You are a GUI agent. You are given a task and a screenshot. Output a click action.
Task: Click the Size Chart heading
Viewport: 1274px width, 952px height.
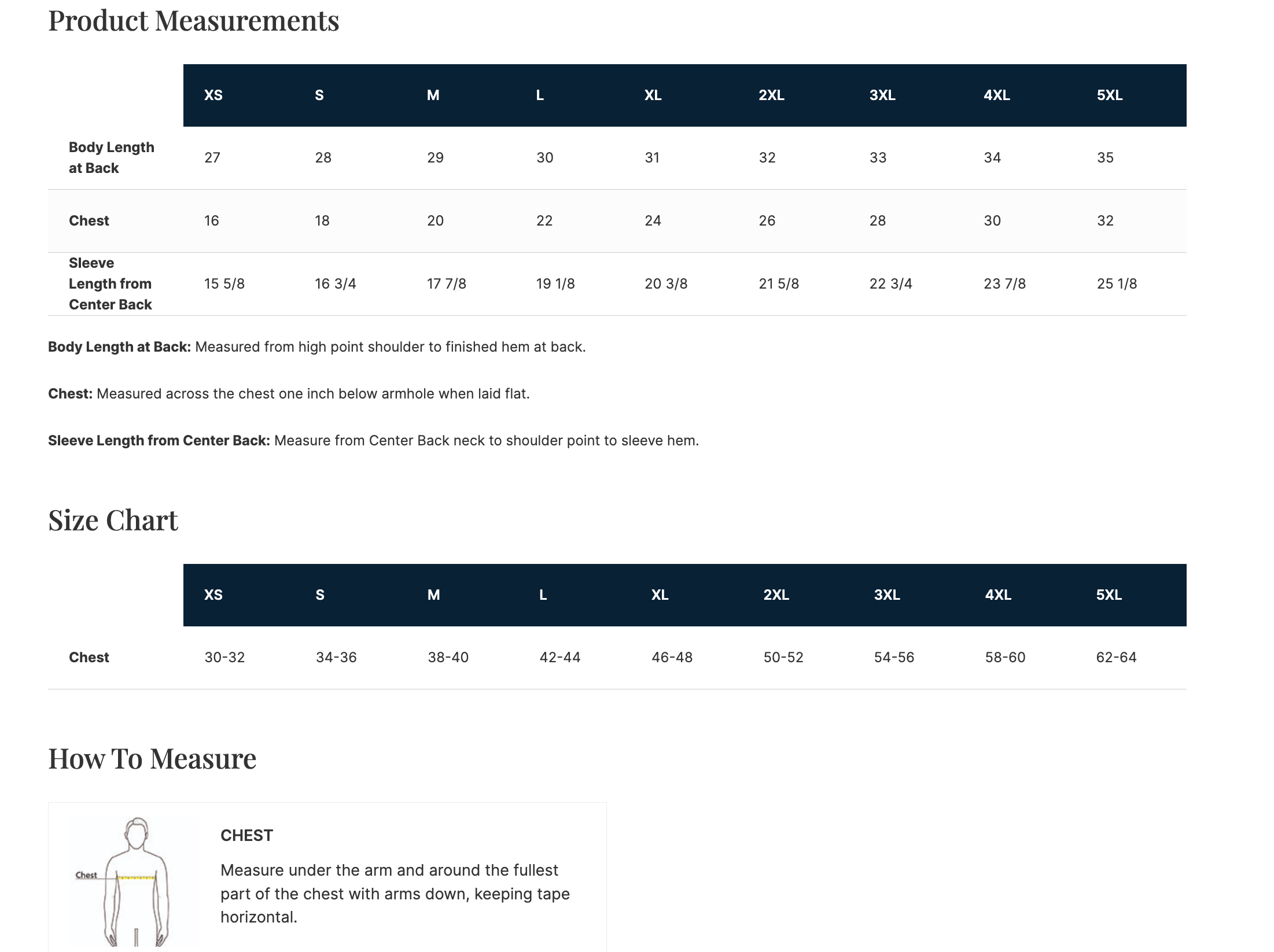pyautogui.click(x=113, y=521)
